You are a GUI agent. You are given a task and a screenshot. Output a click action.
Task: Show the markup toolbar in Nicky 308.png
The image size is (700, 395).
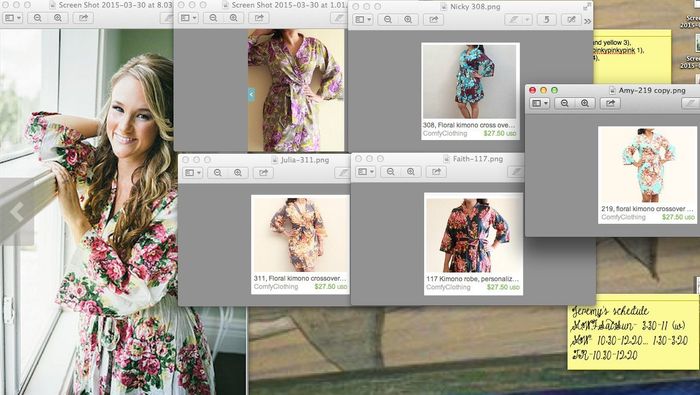[x=571, y=20]
